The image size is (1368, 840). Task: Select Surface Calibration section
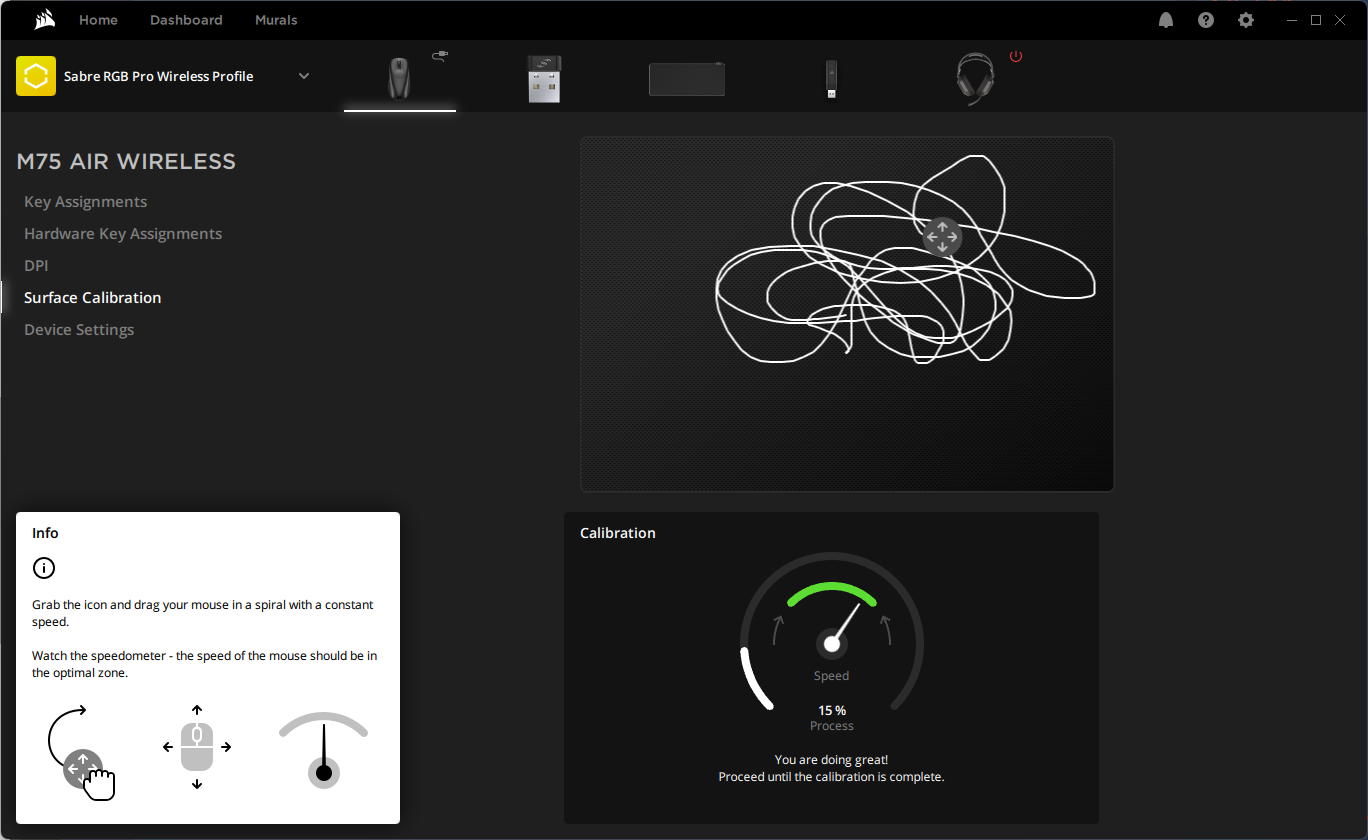point(92,298)
